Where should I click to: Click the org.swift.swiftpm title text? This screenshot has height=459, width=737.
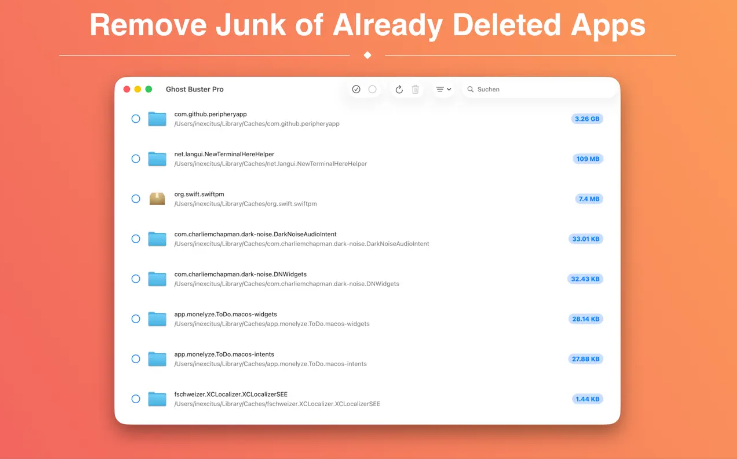click(x=199, y=194)
